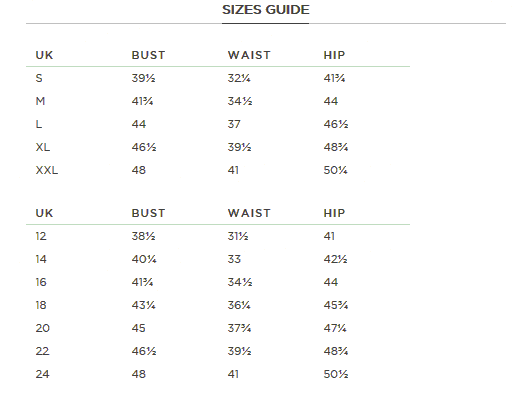Select the size XL row label

43,147
